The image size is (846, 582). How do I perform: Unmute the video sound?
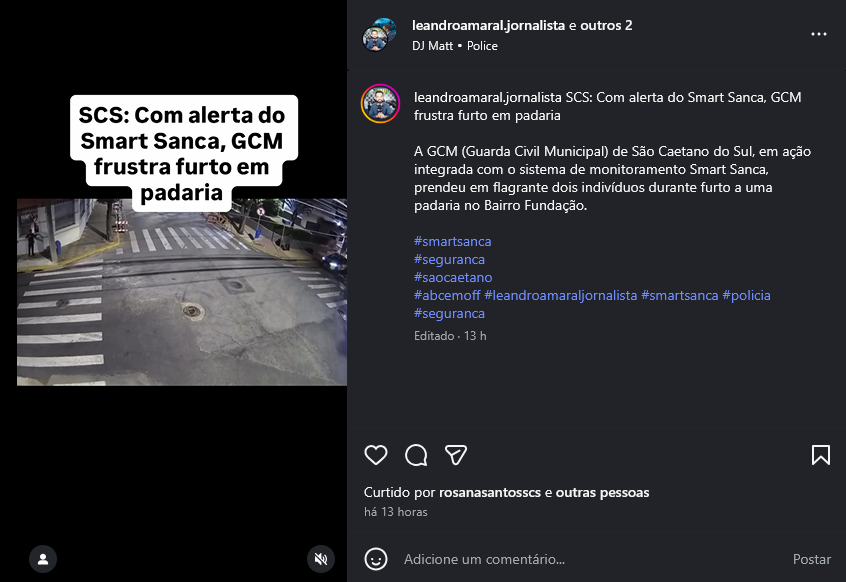(x=320, y=559)
